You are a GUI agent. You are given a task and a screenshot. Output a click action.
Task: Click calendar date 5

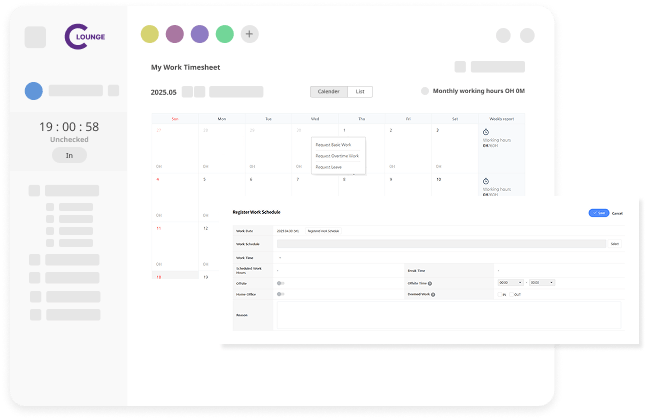[204, 179]
